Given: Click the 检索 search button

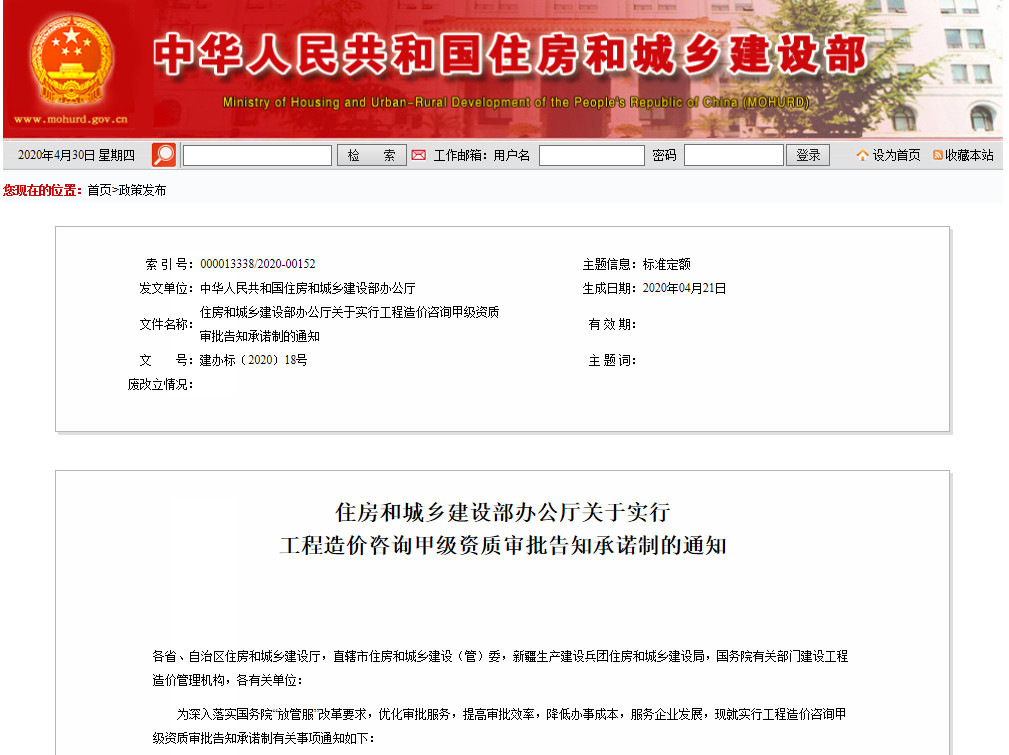Looking at the screenshot, I should pyautogui.click(x=370, y=155).
